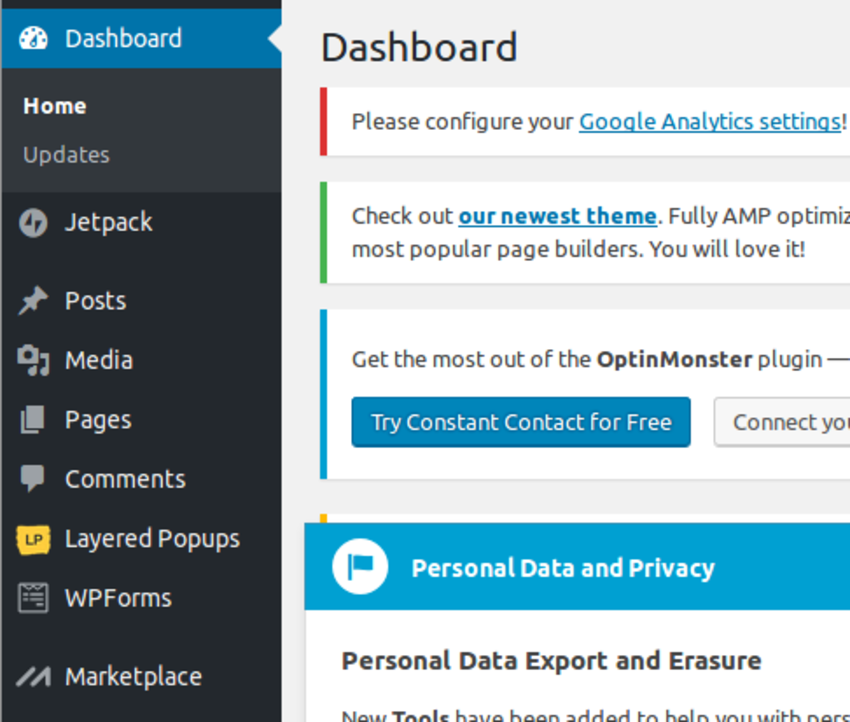This screenshot has width=850, height=722.
Task: Click the white flag privacy icon
Action: (360, 567)
